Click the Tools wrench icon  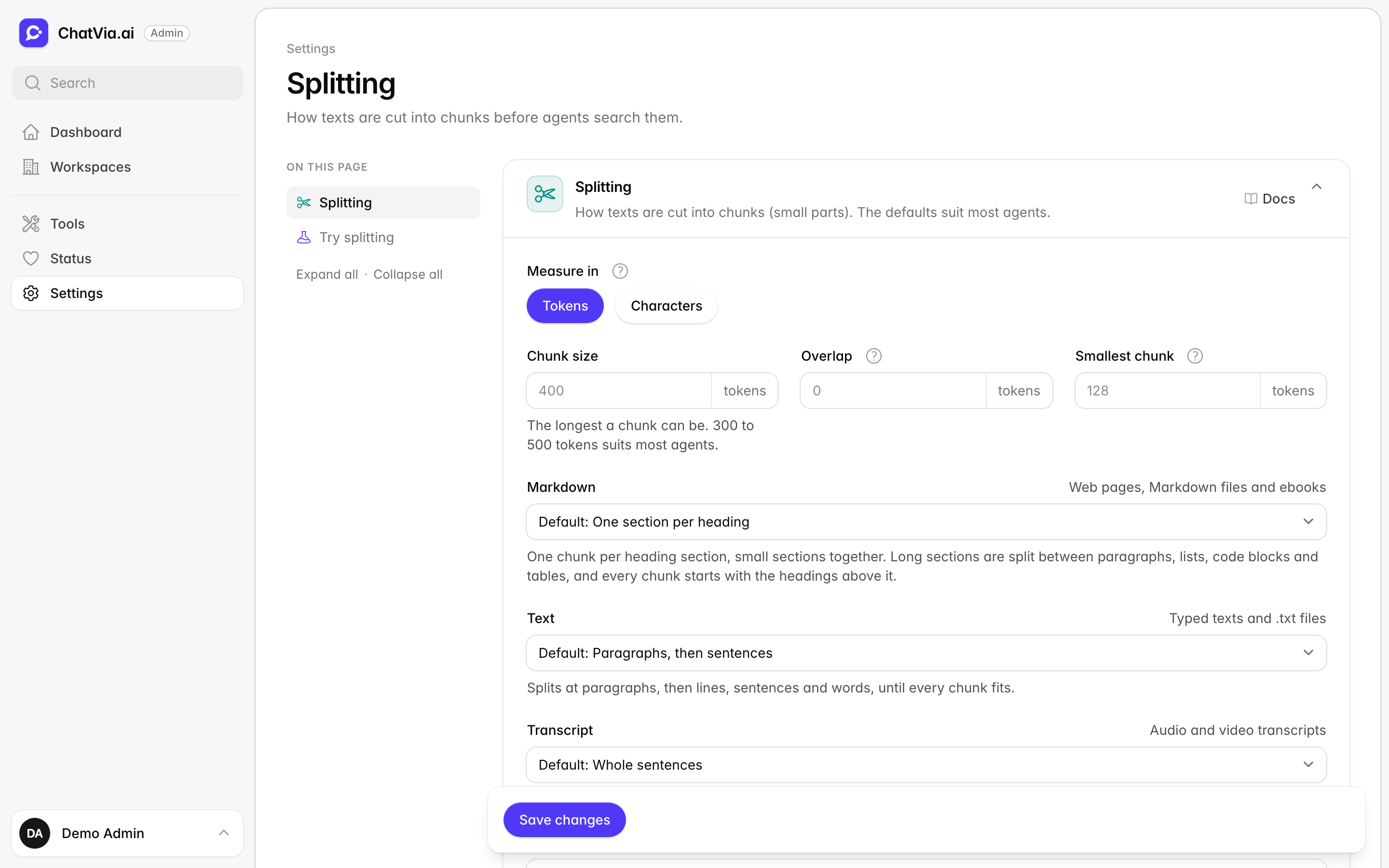[x=31, y=224]
